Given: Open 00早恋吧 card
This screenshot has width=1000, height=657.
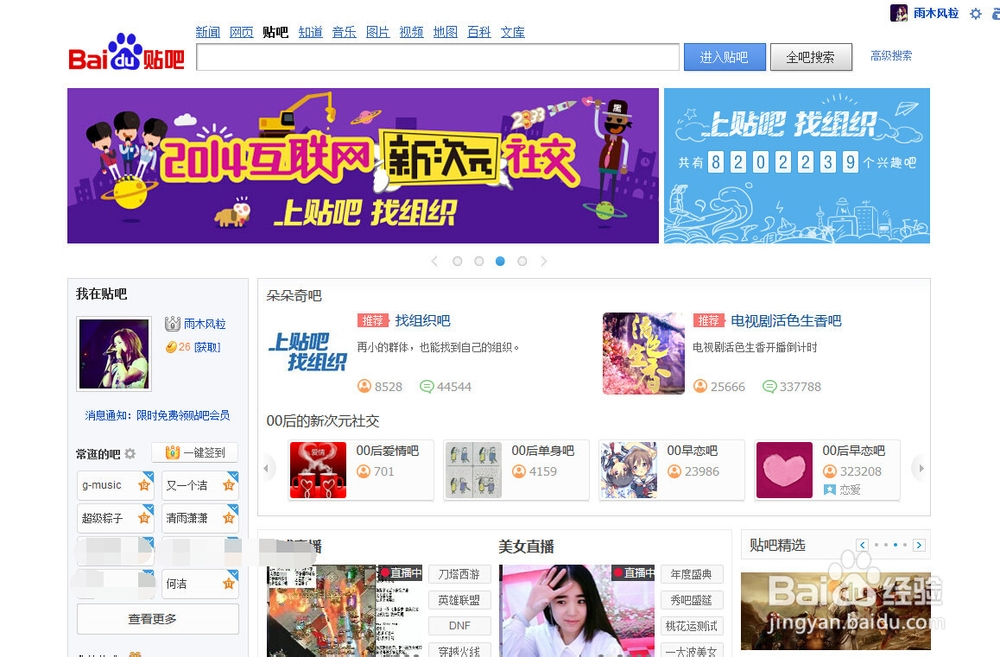Looking at the screenshot, I should point(672,470).
